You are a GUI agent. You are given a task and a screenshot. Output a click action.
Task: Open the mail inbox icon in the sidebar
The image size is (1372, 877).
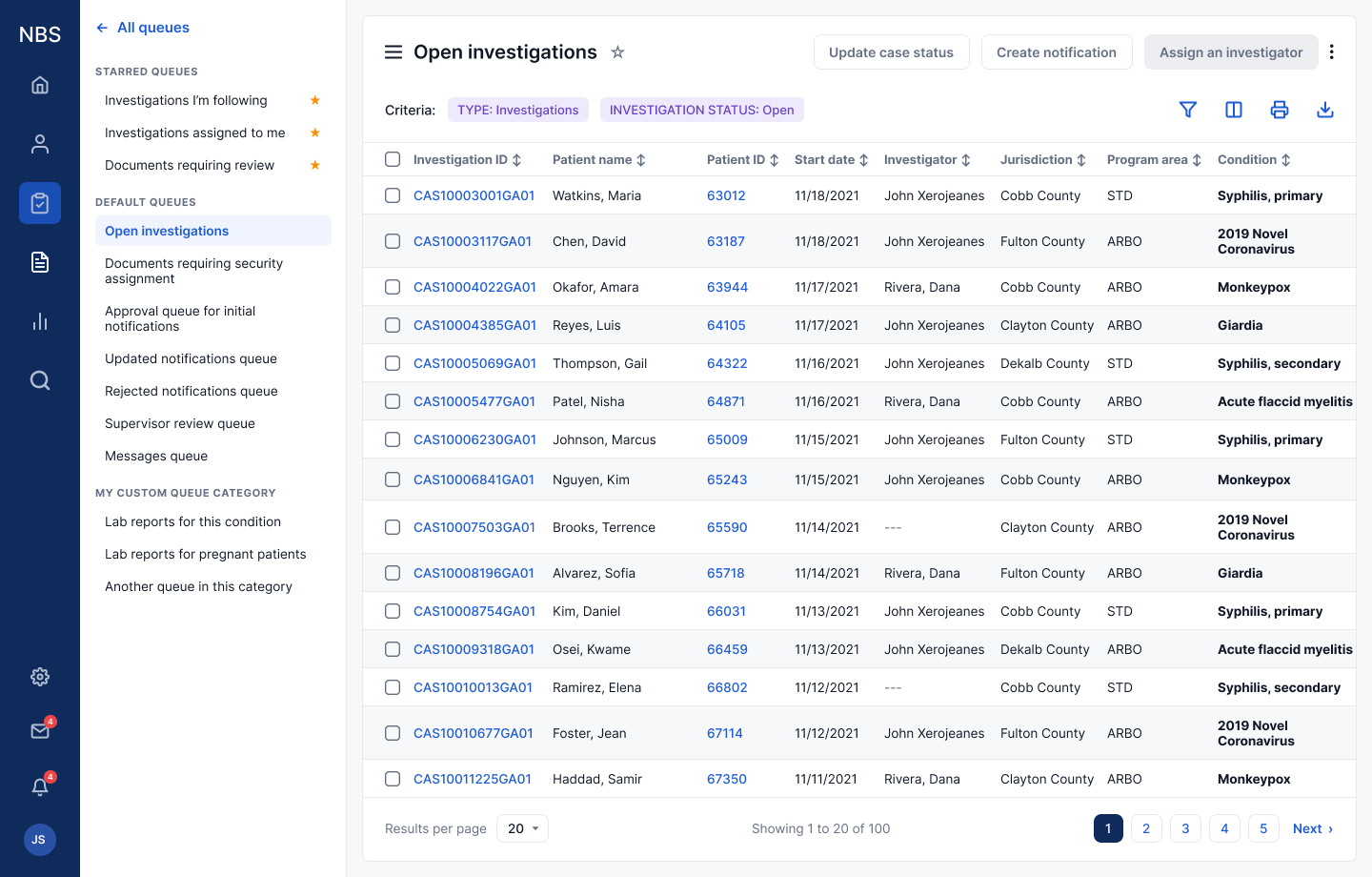[x=40, y=731]
